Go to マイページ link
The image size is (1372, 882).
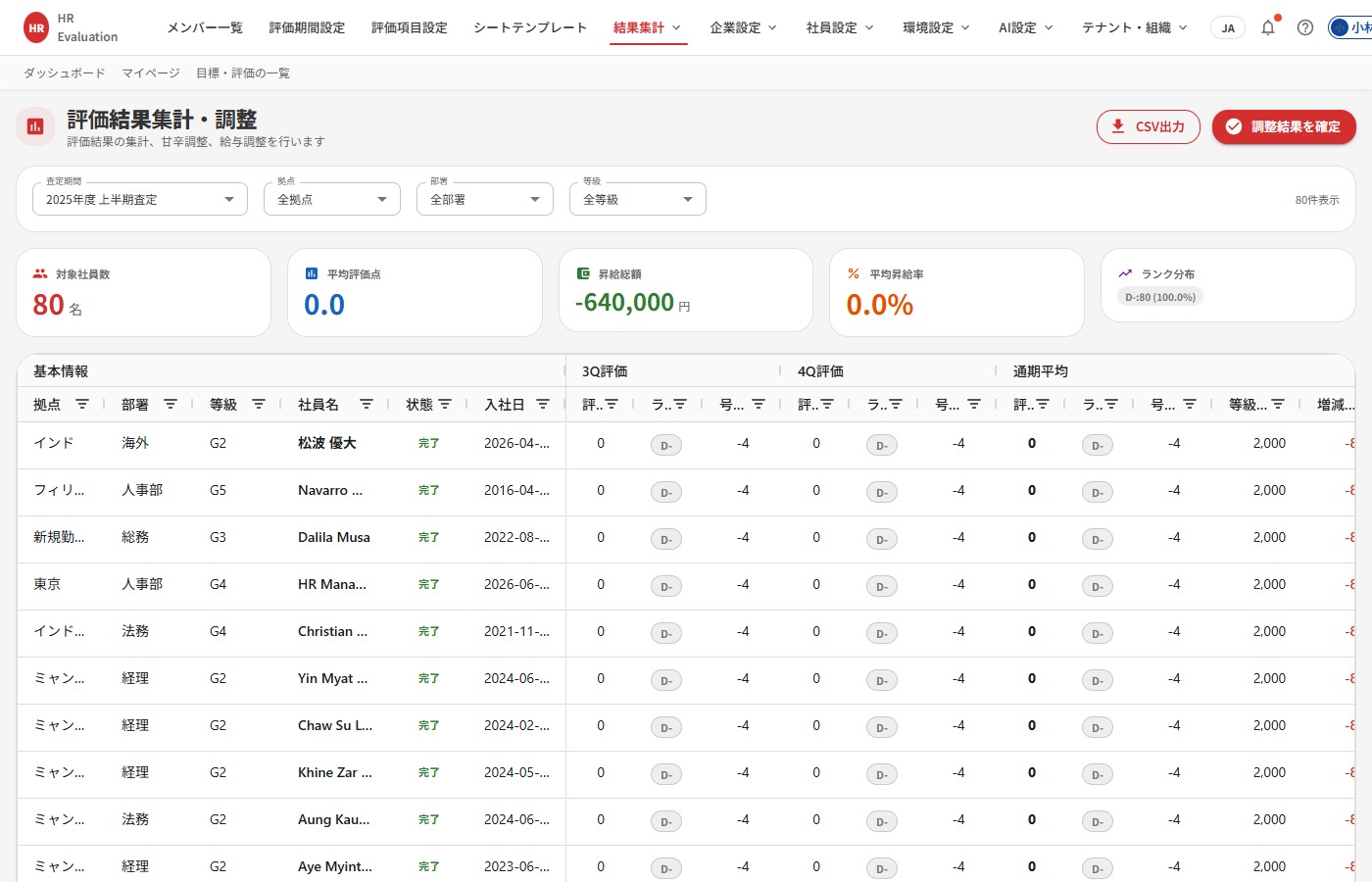[x=151, y=73]
